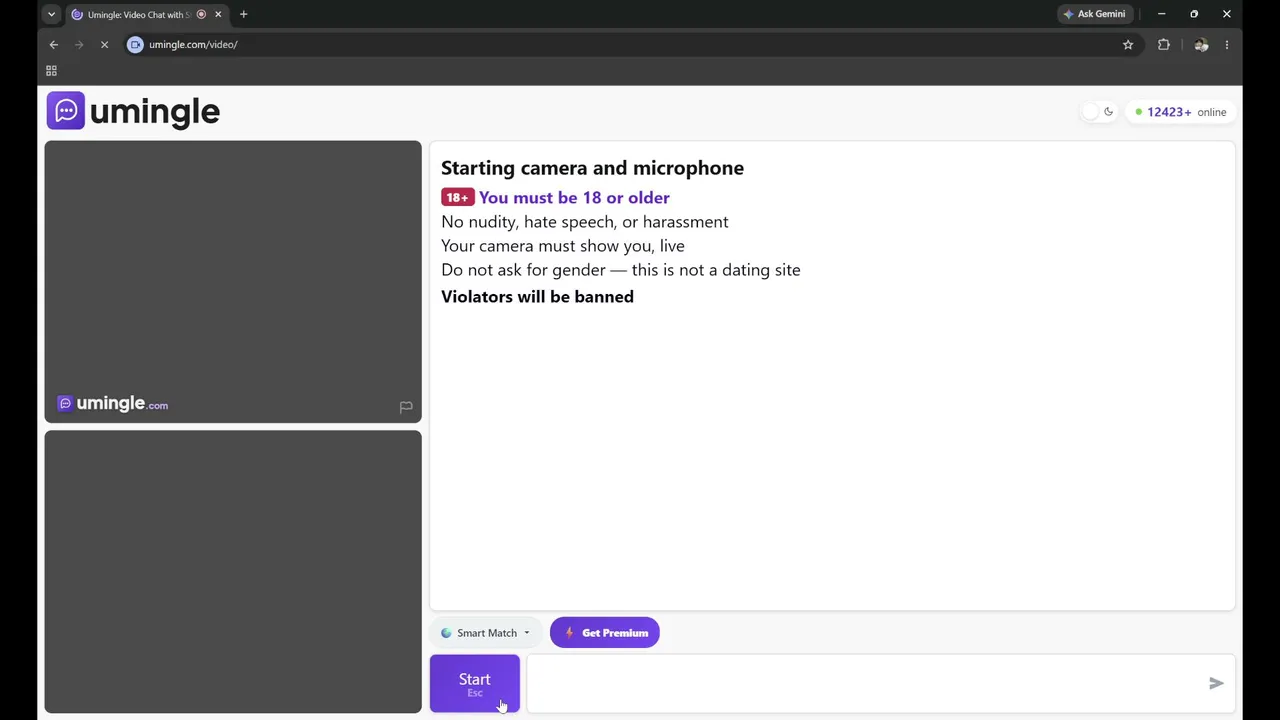
Task: Click the address bar URL umingle.com/video/
Action: 193,45
